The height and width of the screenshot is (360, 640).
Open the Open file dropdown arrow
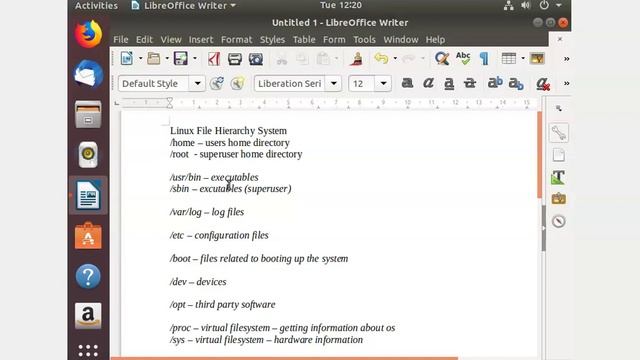click(x=167, y=59)
